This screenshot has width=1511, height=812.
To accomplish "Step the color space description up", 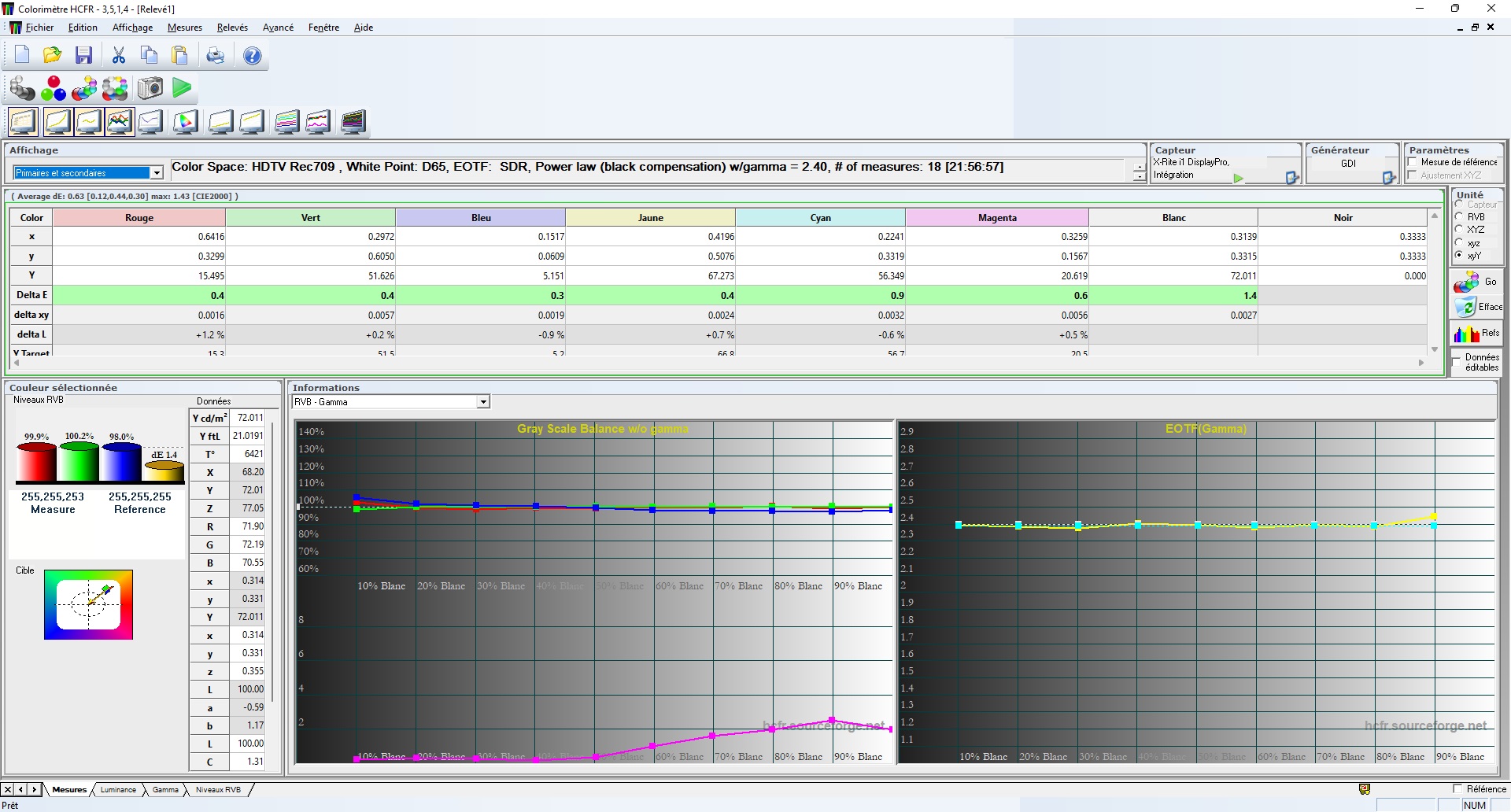I will 1139,166.
